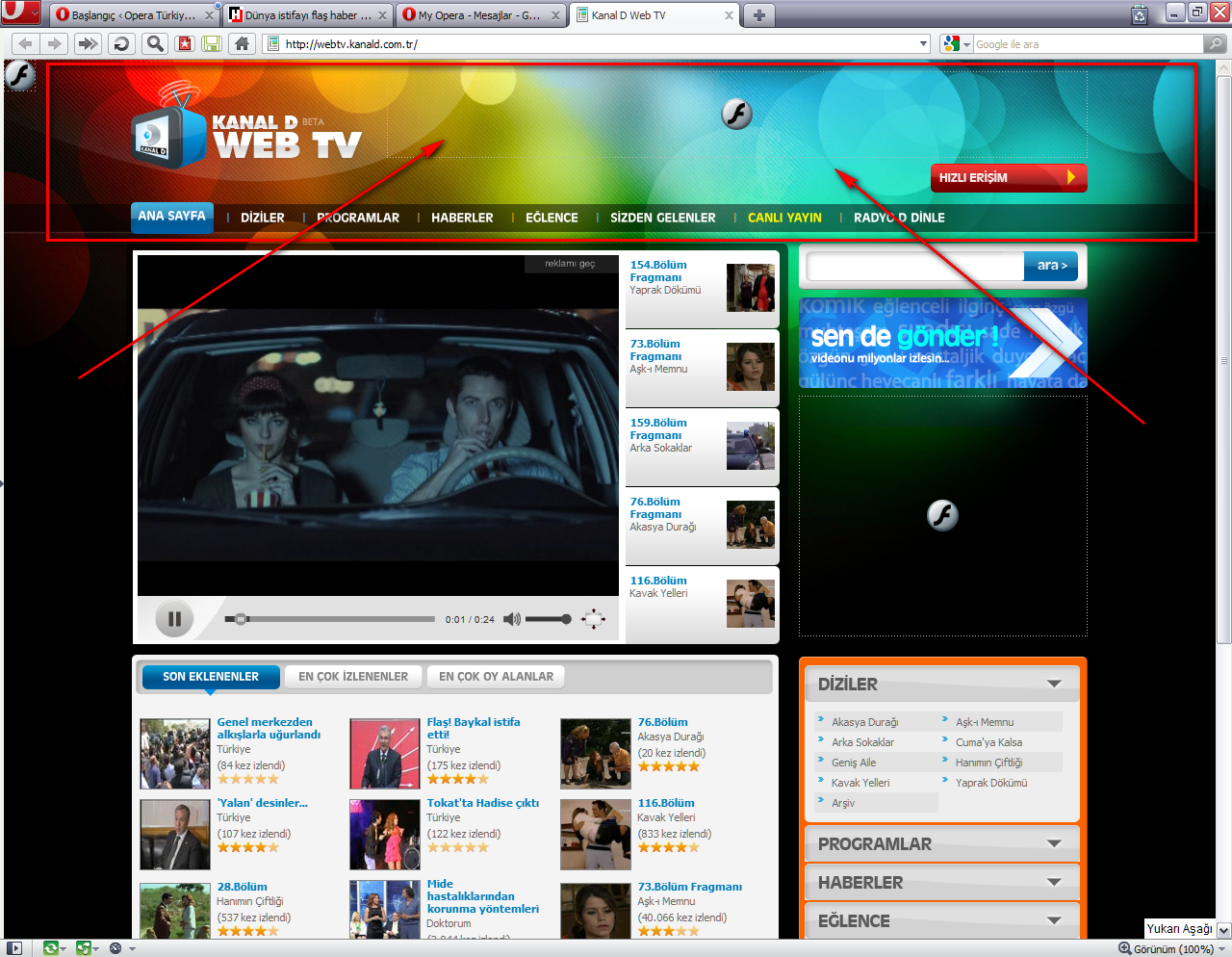Image resolution: width=1232 pixels, height=957 pixels.
Task: Click the browser forward arrow
Action: click(55, 43)
